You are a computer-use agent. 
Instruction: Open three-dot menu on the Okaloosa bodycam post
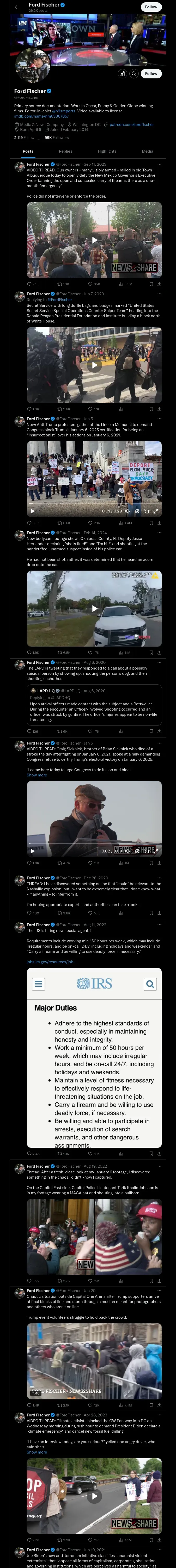pyautogui.click(x=159, y=533)
